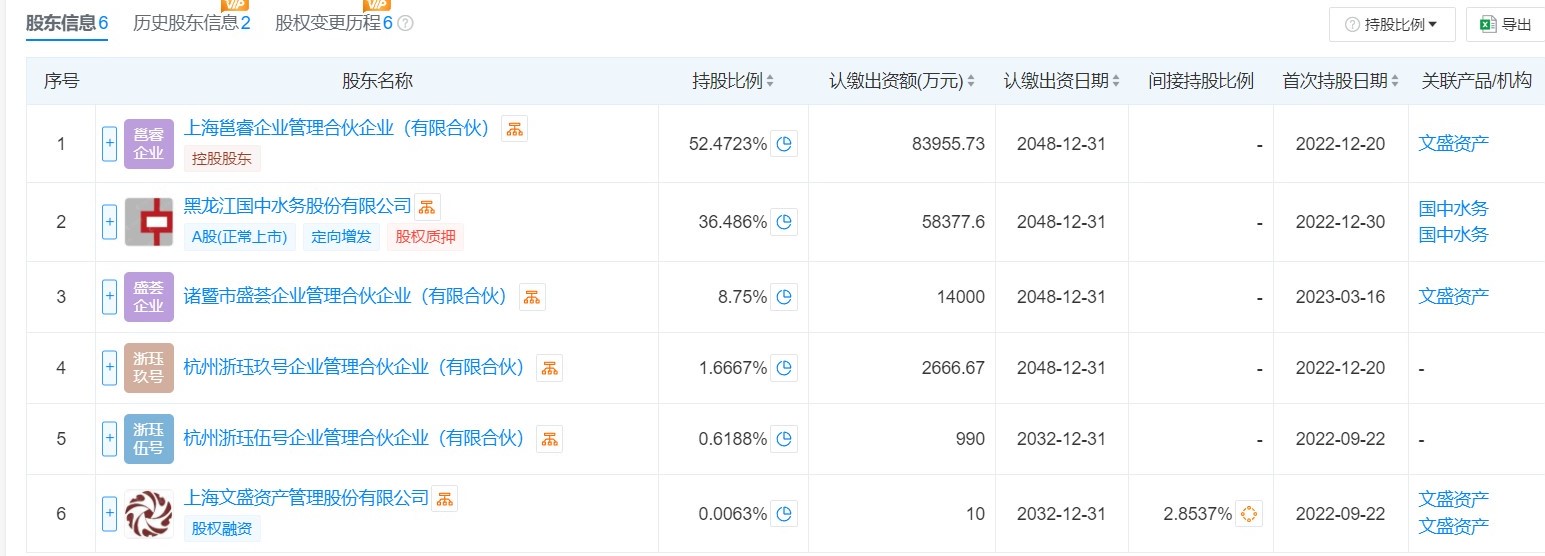1545x556 pixels.
Task: Click 控股股东 tag in row 1
Action: [x=222, y=158]
